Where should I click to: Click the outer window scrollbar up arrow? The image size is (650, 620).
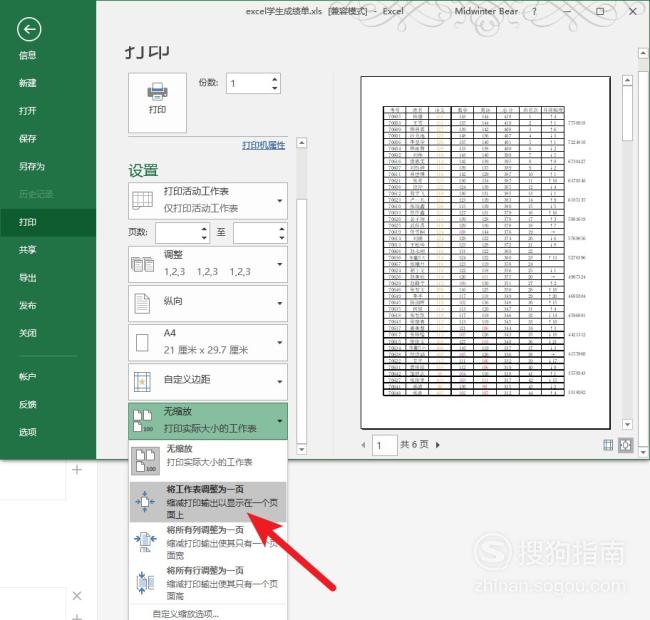[x=643, y=53]
